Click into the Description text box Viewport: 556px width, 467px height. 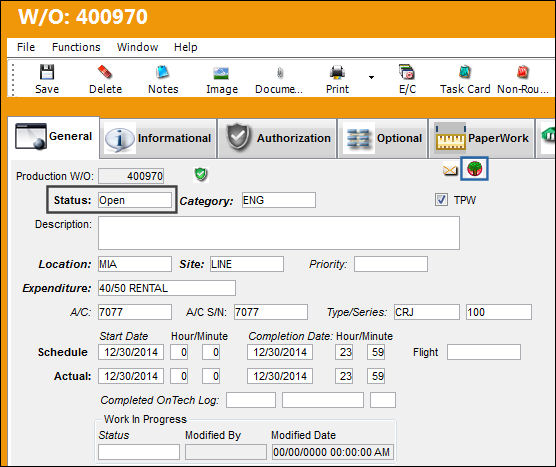pos(279,233)
